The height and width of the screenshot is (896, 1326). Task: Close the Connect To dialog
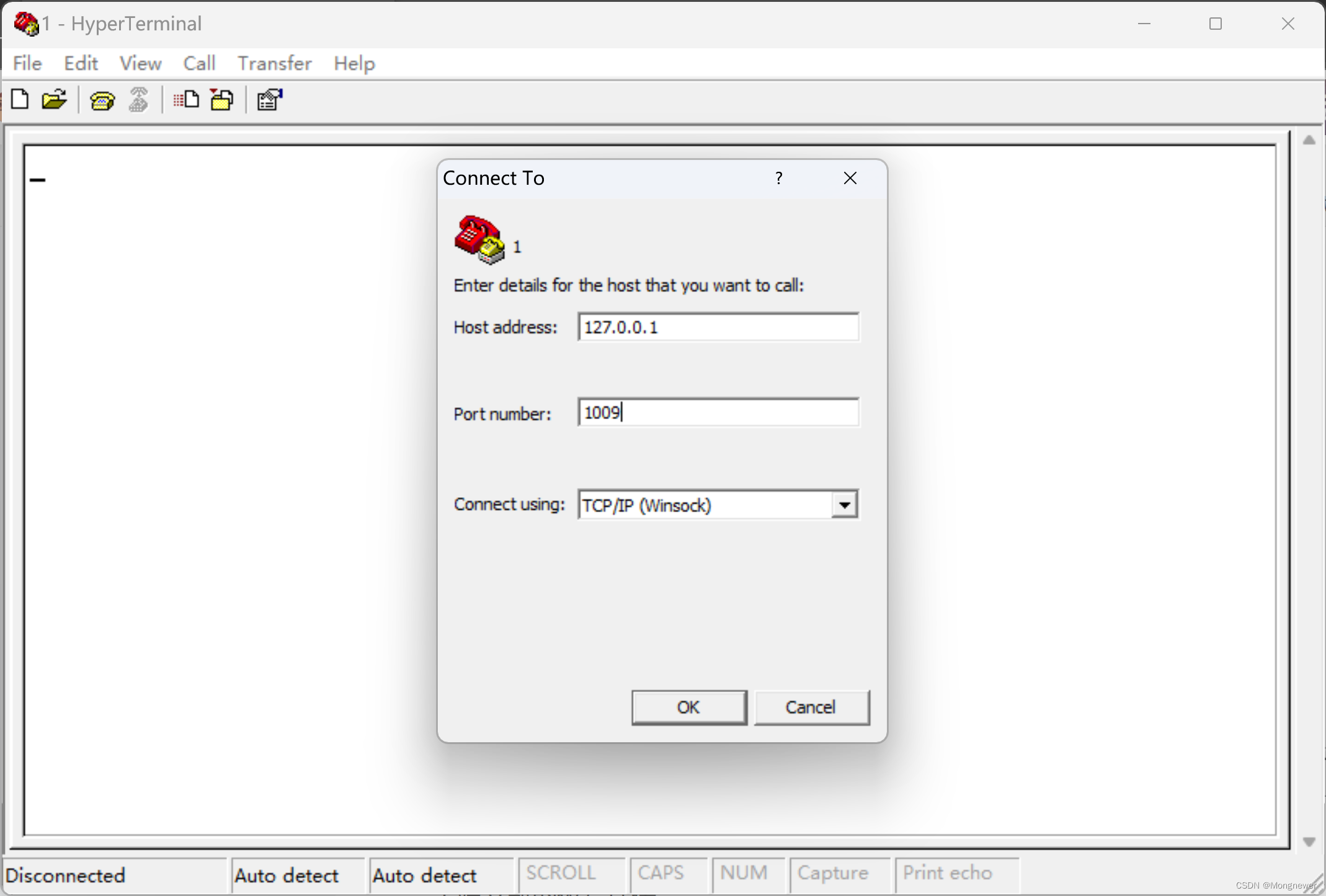pos(850,179)
